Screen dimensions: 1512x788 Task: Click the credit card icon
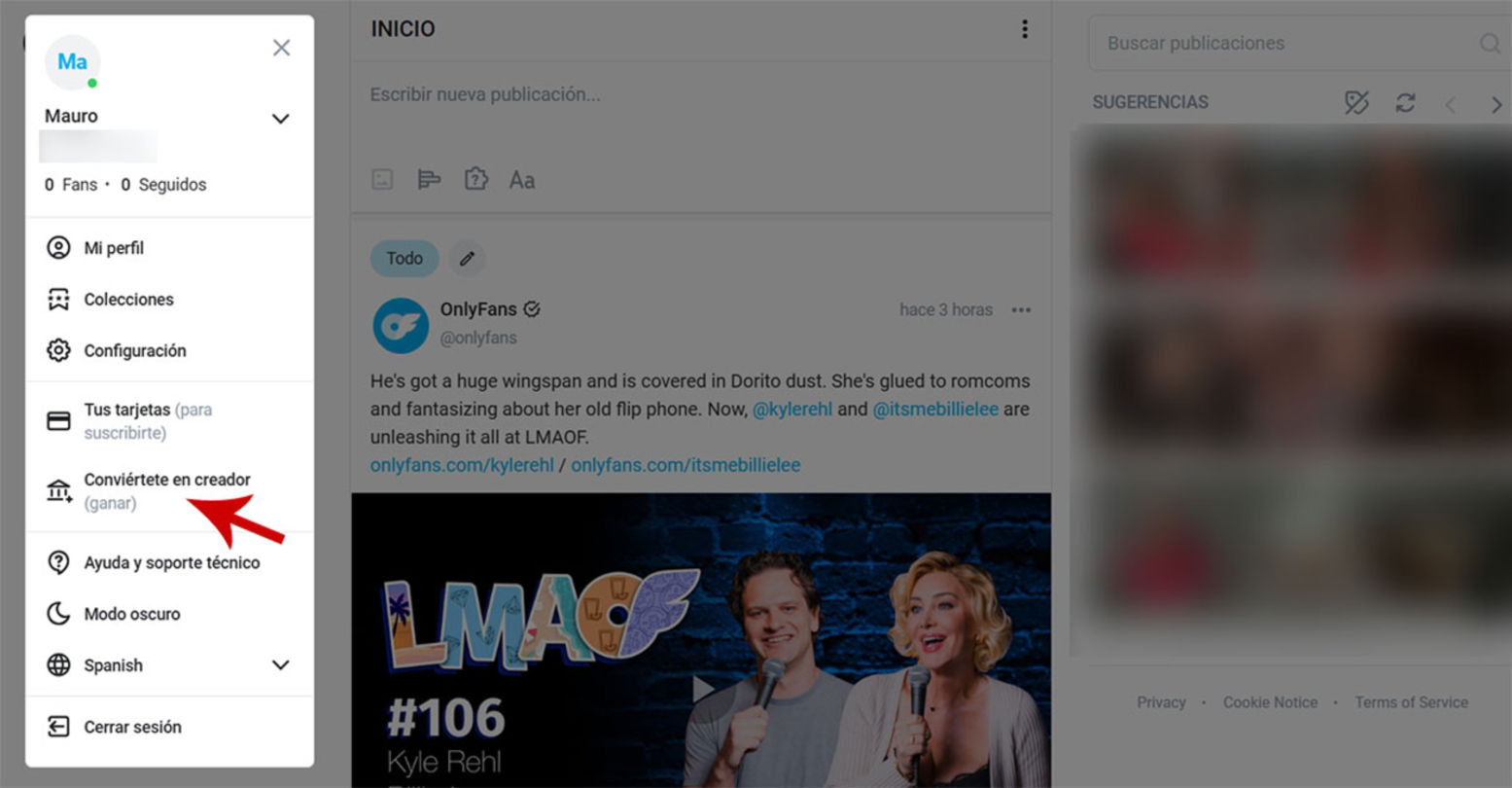(58, 421)
